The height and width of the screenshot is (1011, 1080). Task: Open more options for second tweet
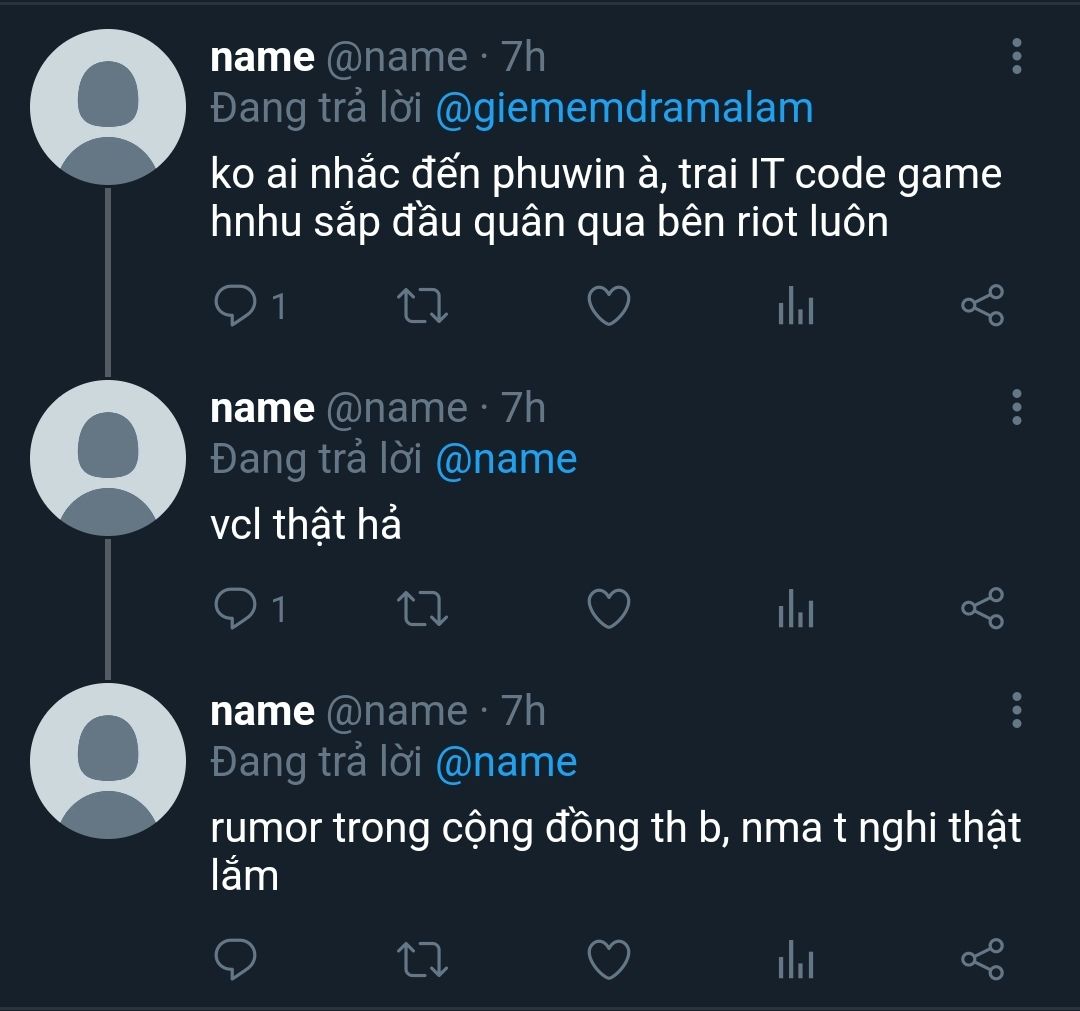[1017, 408]
